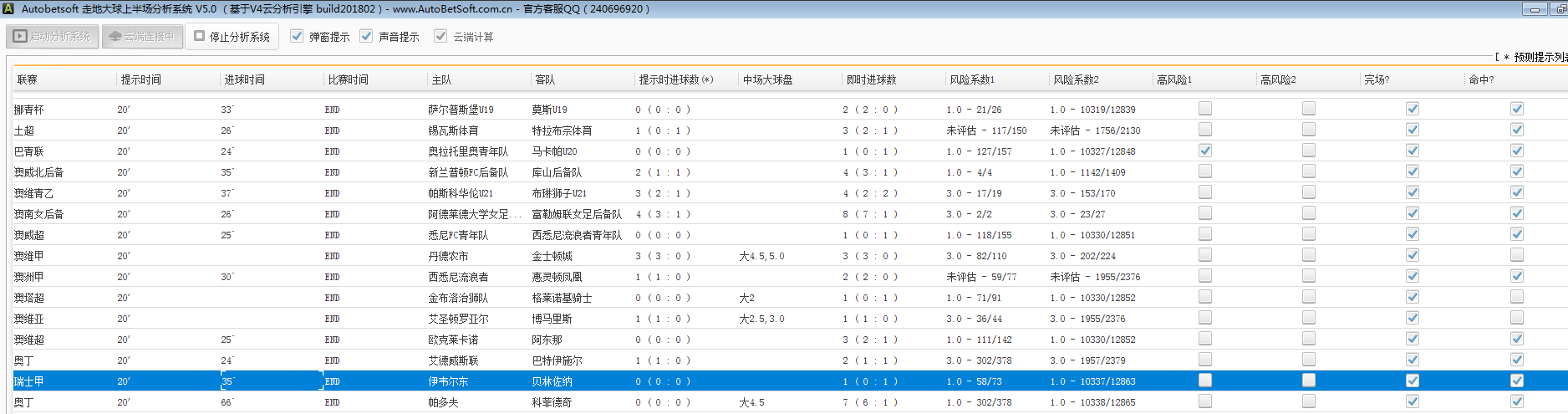Toggle the 声音提示 checkbox
1568x414 pixels.
tap(366, 36)
